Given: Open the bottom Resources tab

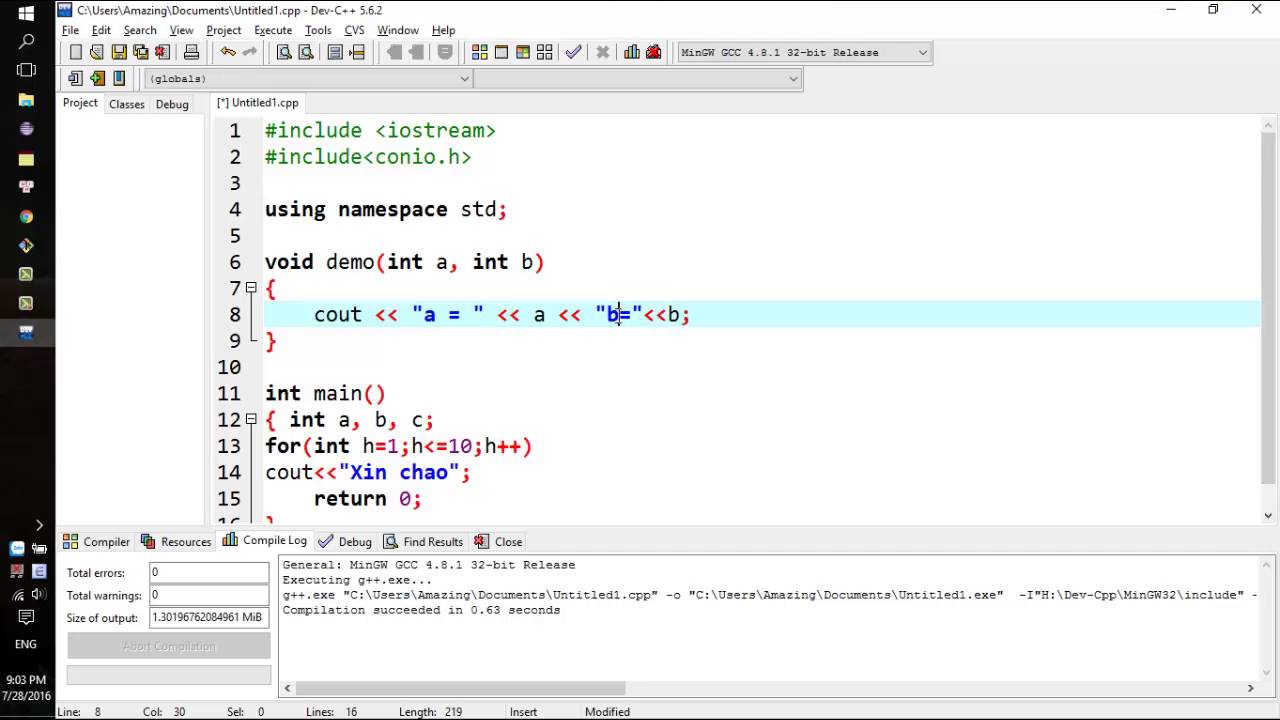Looking at the screenshot, I should [176, 542].
